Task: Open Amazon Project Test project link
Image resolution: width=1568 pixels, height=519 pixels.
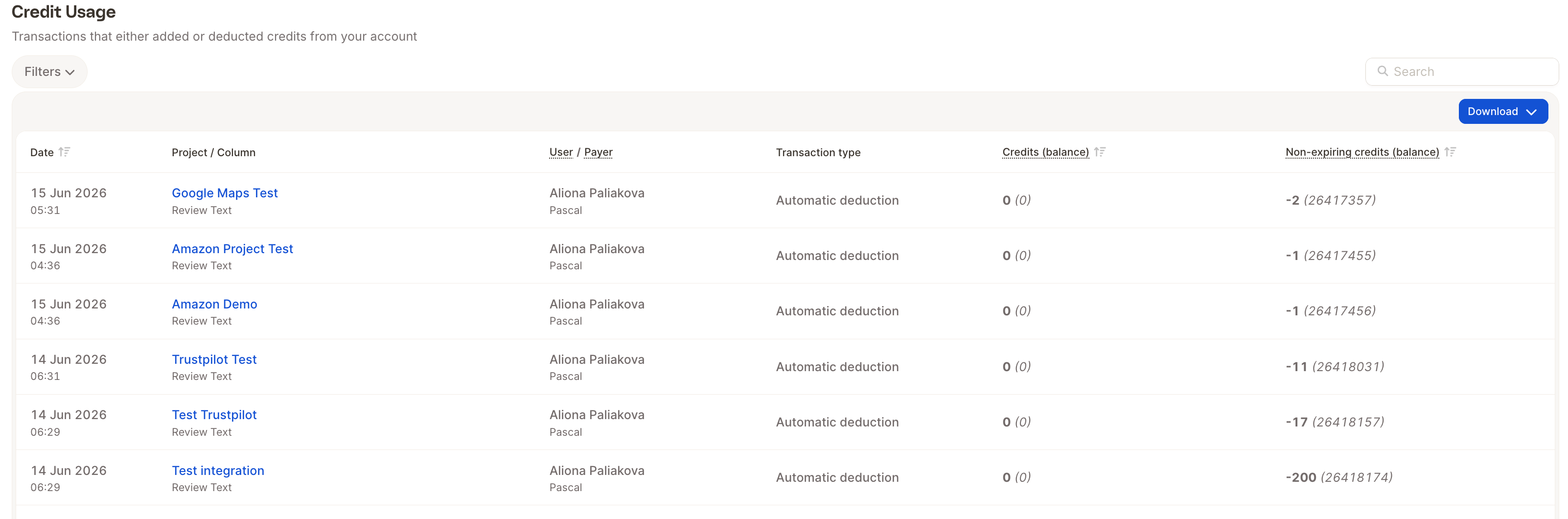Action: click(232, 249)
